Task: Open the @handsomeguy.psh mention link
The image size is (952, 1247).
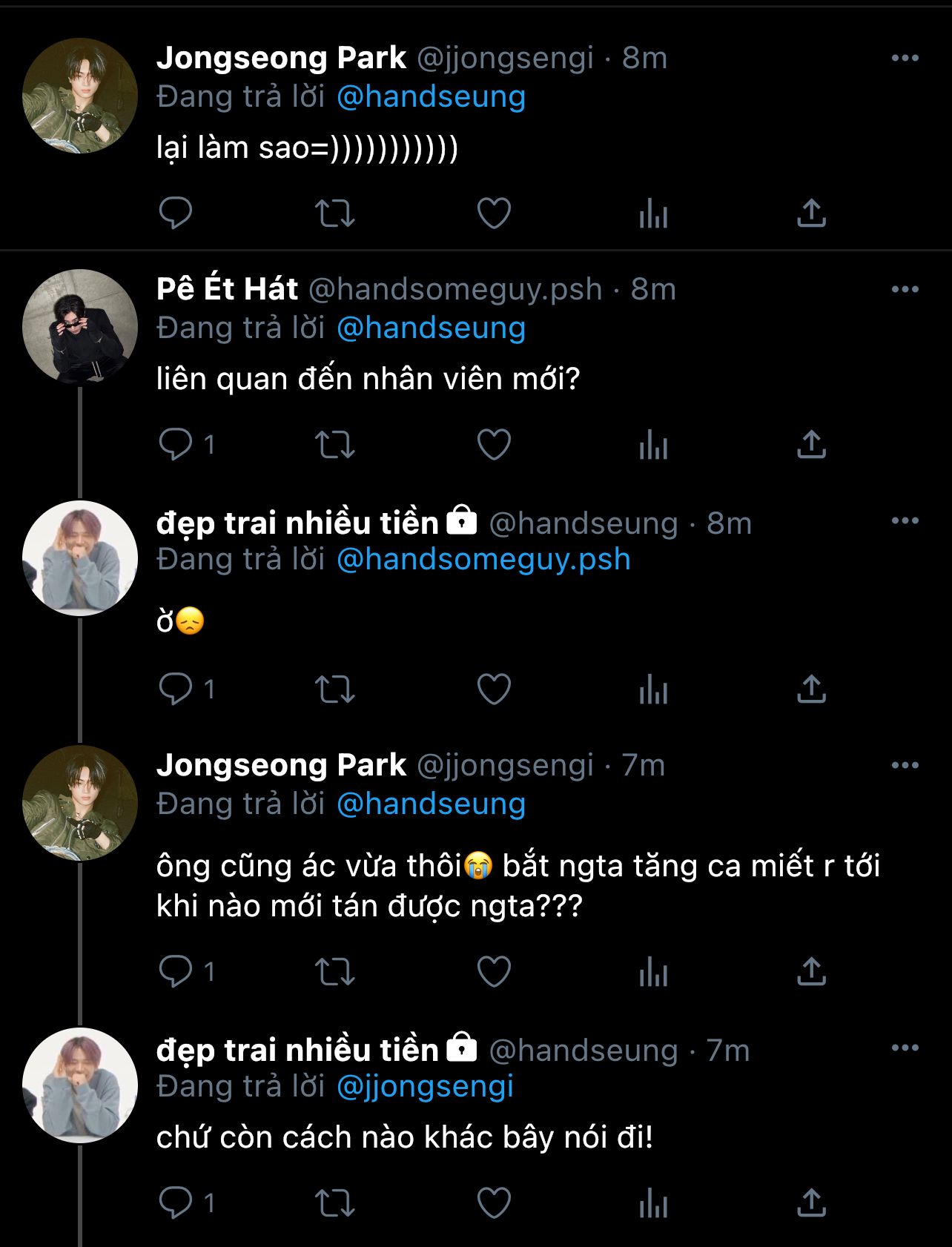Action: (x=483, y=559)
